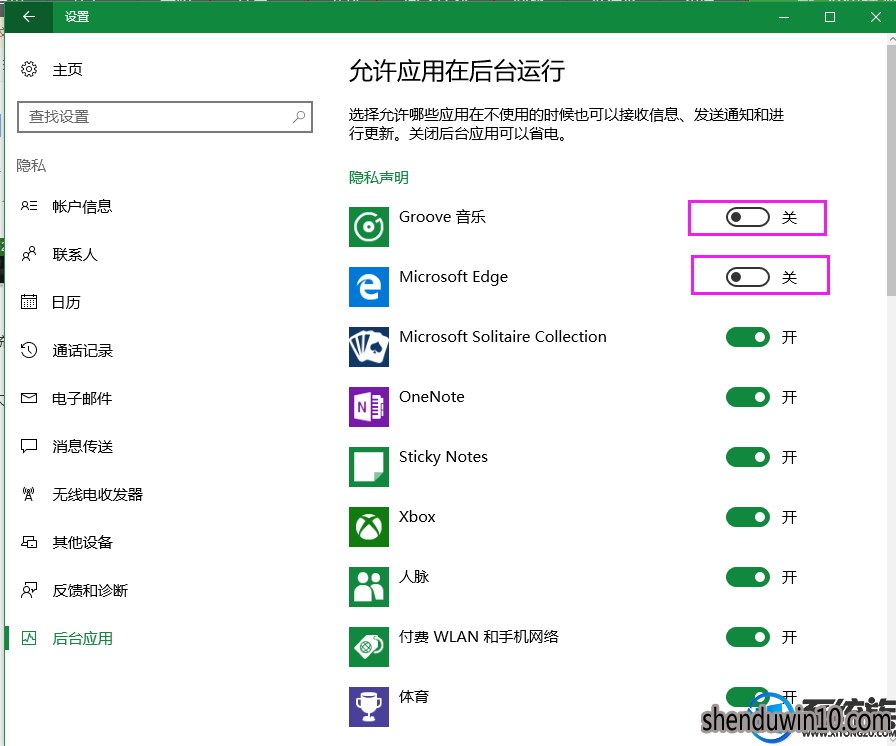Open 其他设备 settings page
The image size is (896, 746).
(x=82, y=542)
